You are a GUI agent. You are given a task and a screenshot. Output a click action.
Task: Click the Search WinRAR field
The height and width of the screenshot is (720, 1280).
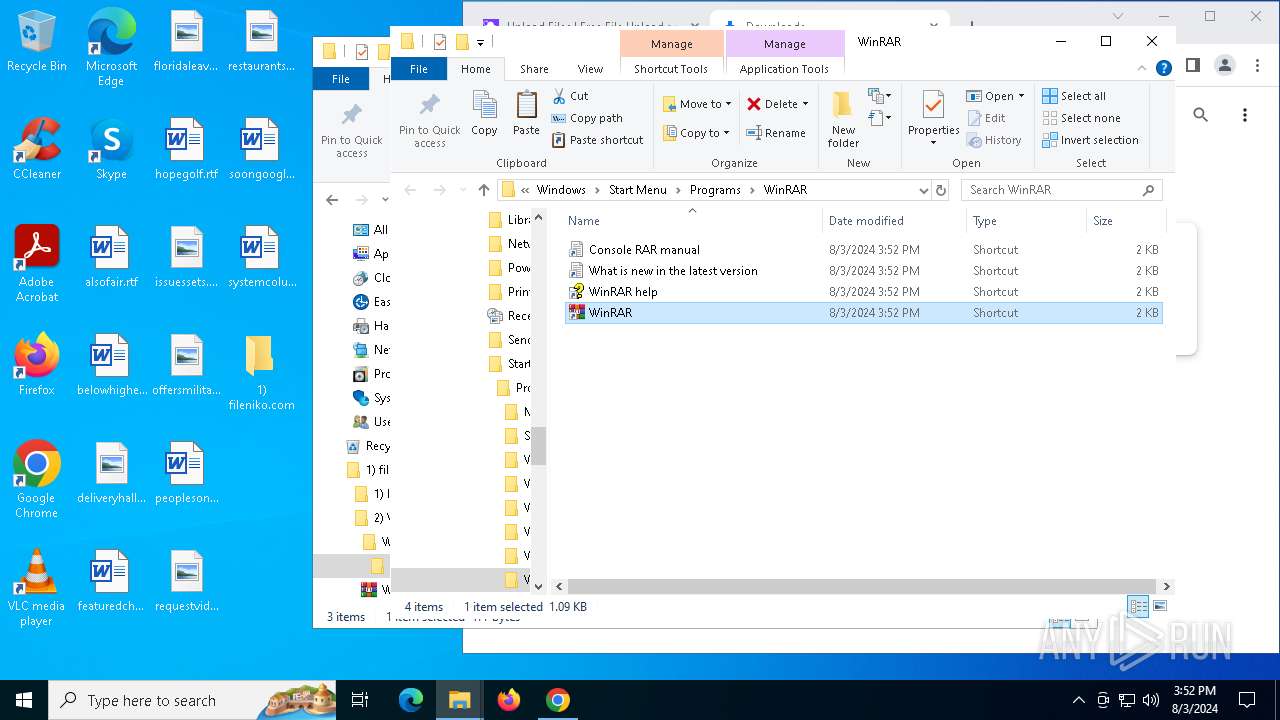[x=1062, y=190]
